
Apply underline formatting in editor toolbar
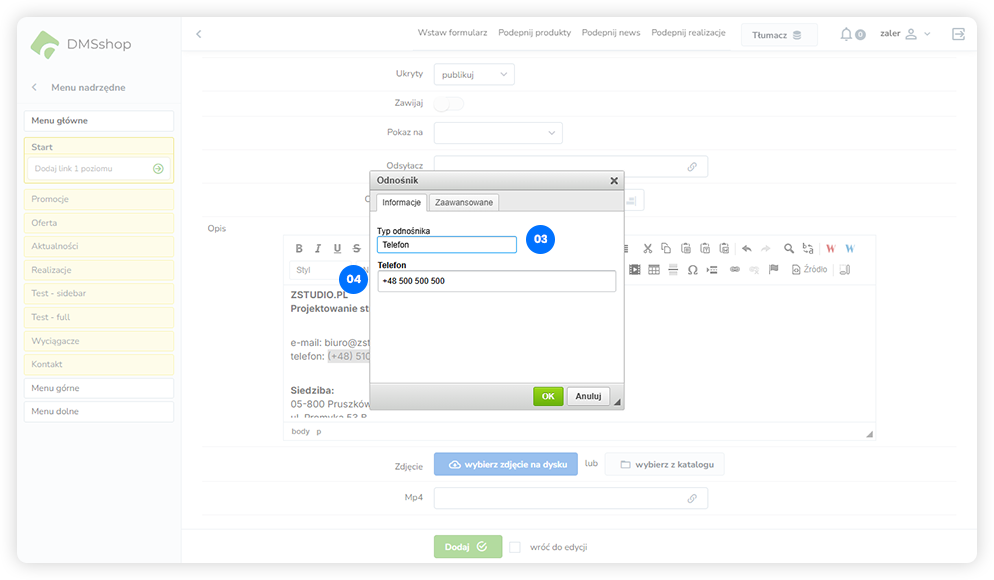pyautogui.click(x=337, y=249)
